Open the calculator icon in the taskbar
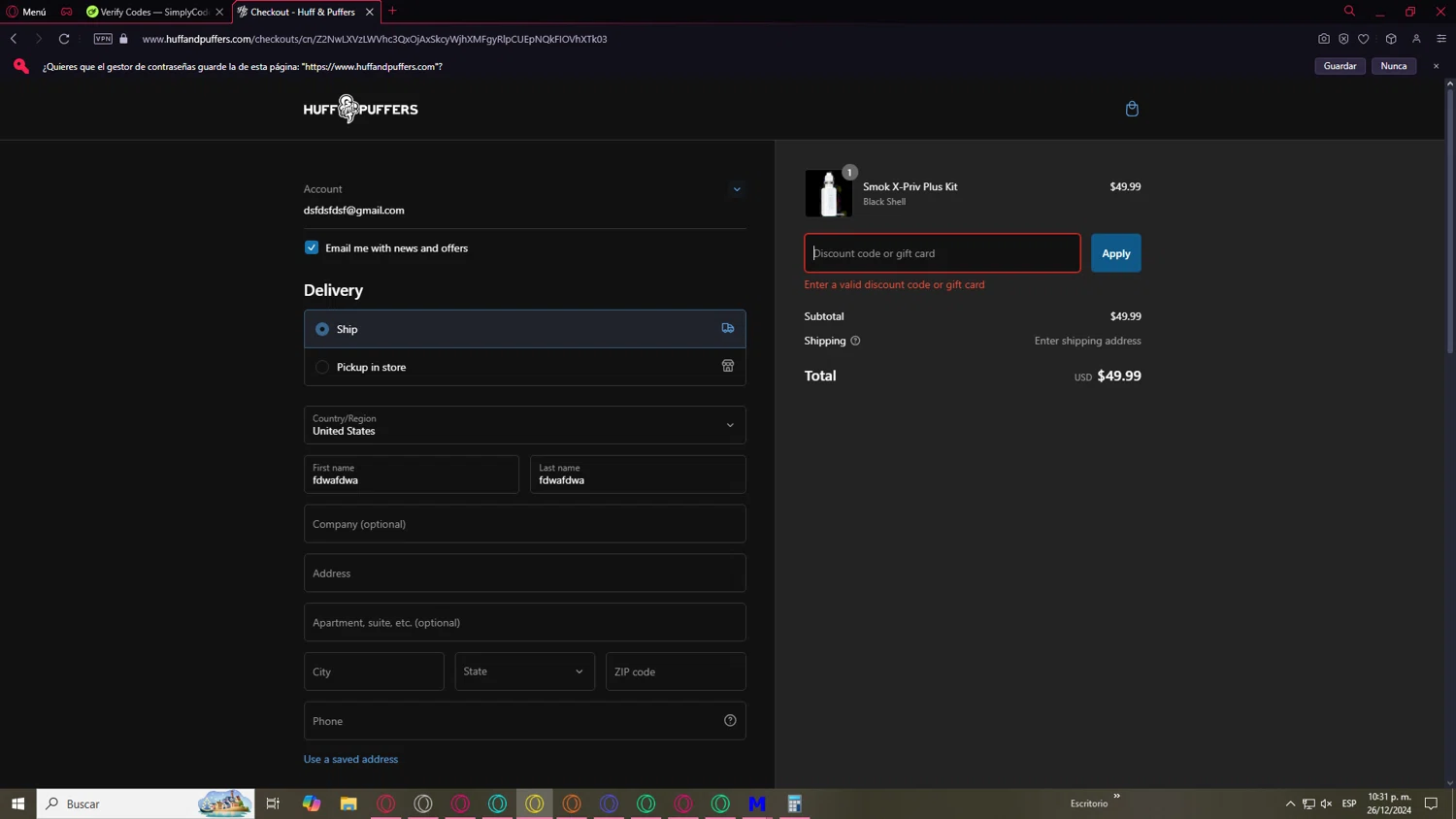 794,803
